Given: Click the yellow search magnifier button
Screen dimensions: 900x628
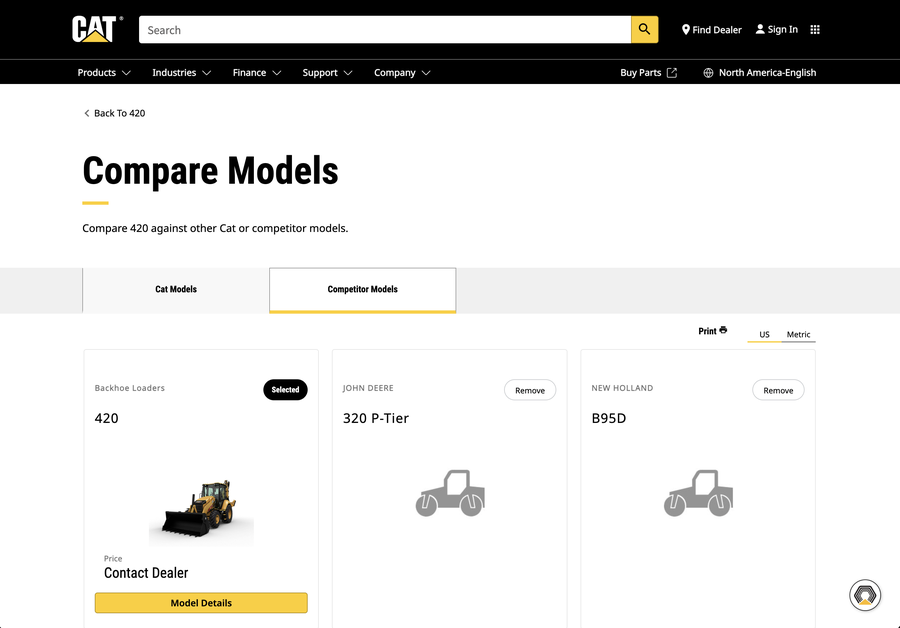Looking at the screenshot, I should (x=645, y=29).
